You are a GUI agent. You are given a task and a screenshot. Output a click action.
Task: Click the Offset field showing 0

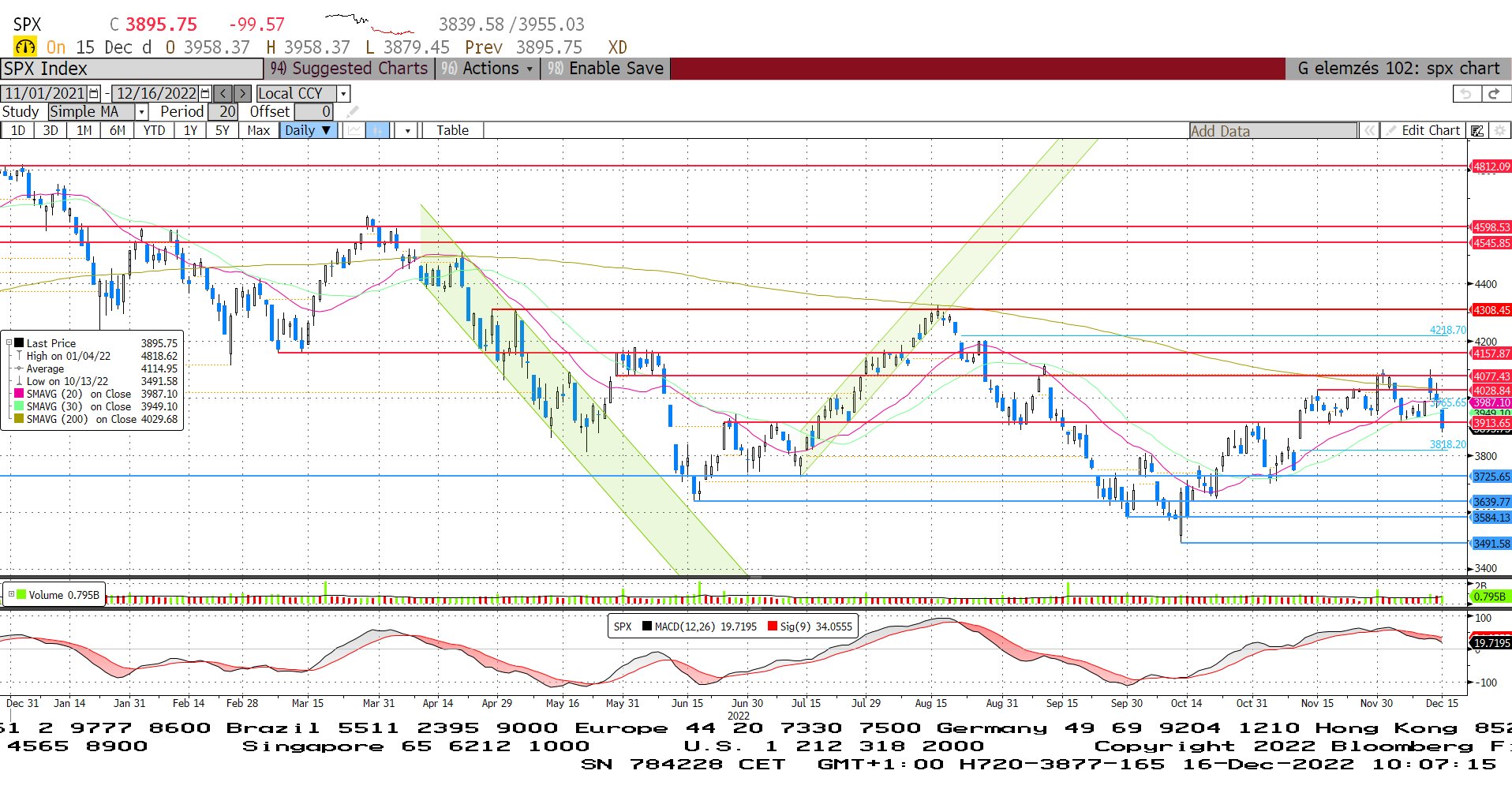(x=313, y=112)
